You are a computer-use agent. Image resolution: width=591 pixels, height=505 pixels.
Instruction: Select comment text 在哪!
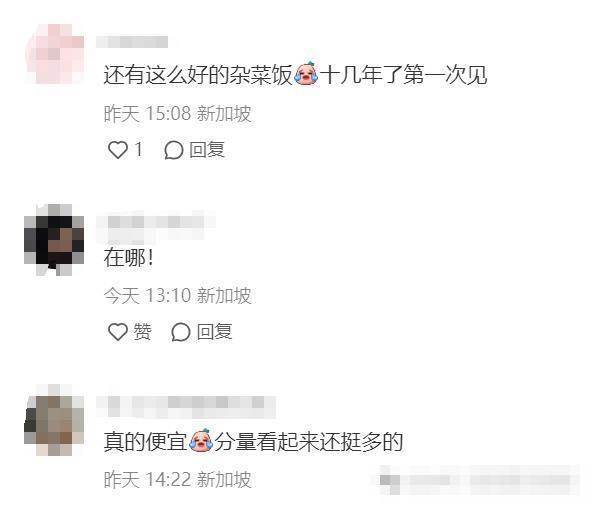click(129, 259)
